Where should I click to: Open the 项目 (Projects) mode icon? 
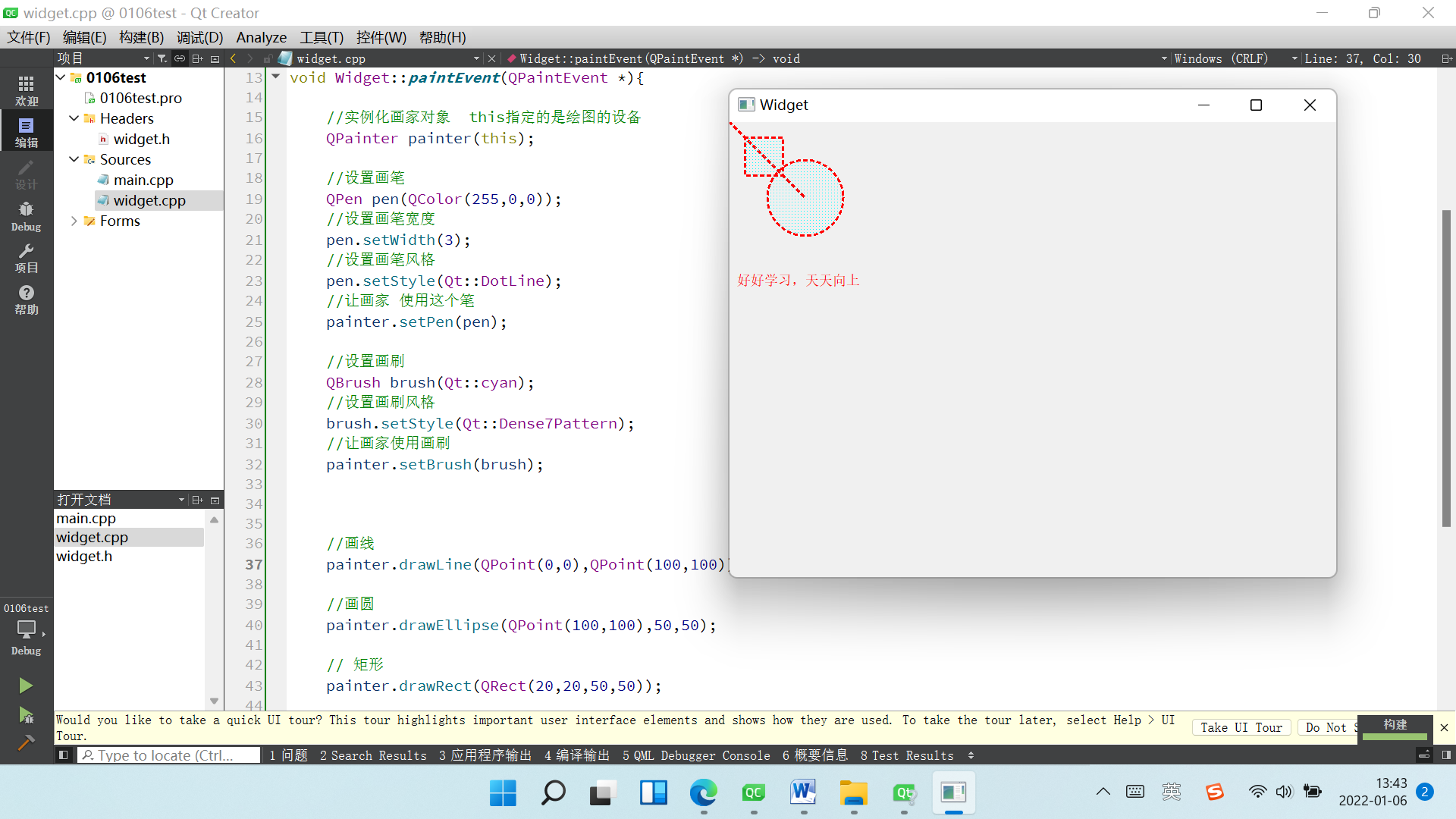coord(26,258)
